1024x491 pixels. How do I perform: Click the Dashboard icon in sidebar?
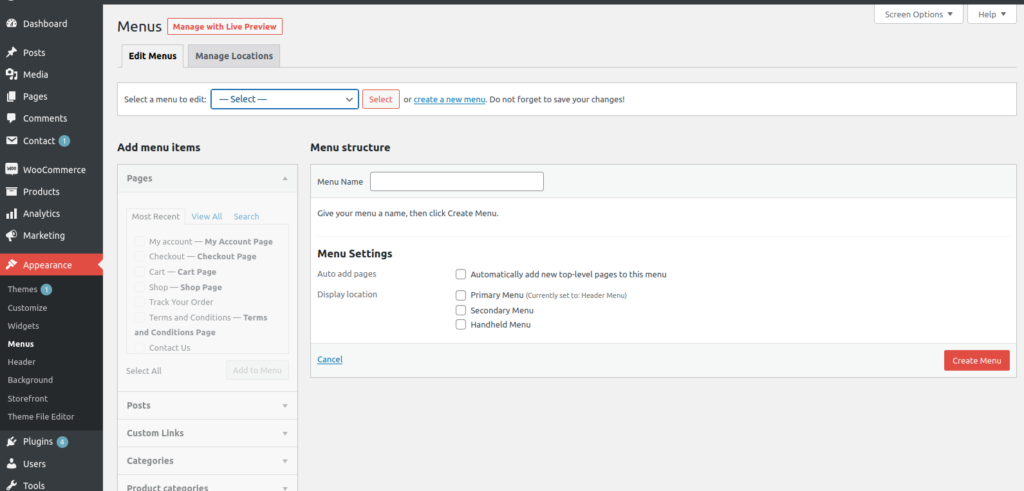click(12, 23)
